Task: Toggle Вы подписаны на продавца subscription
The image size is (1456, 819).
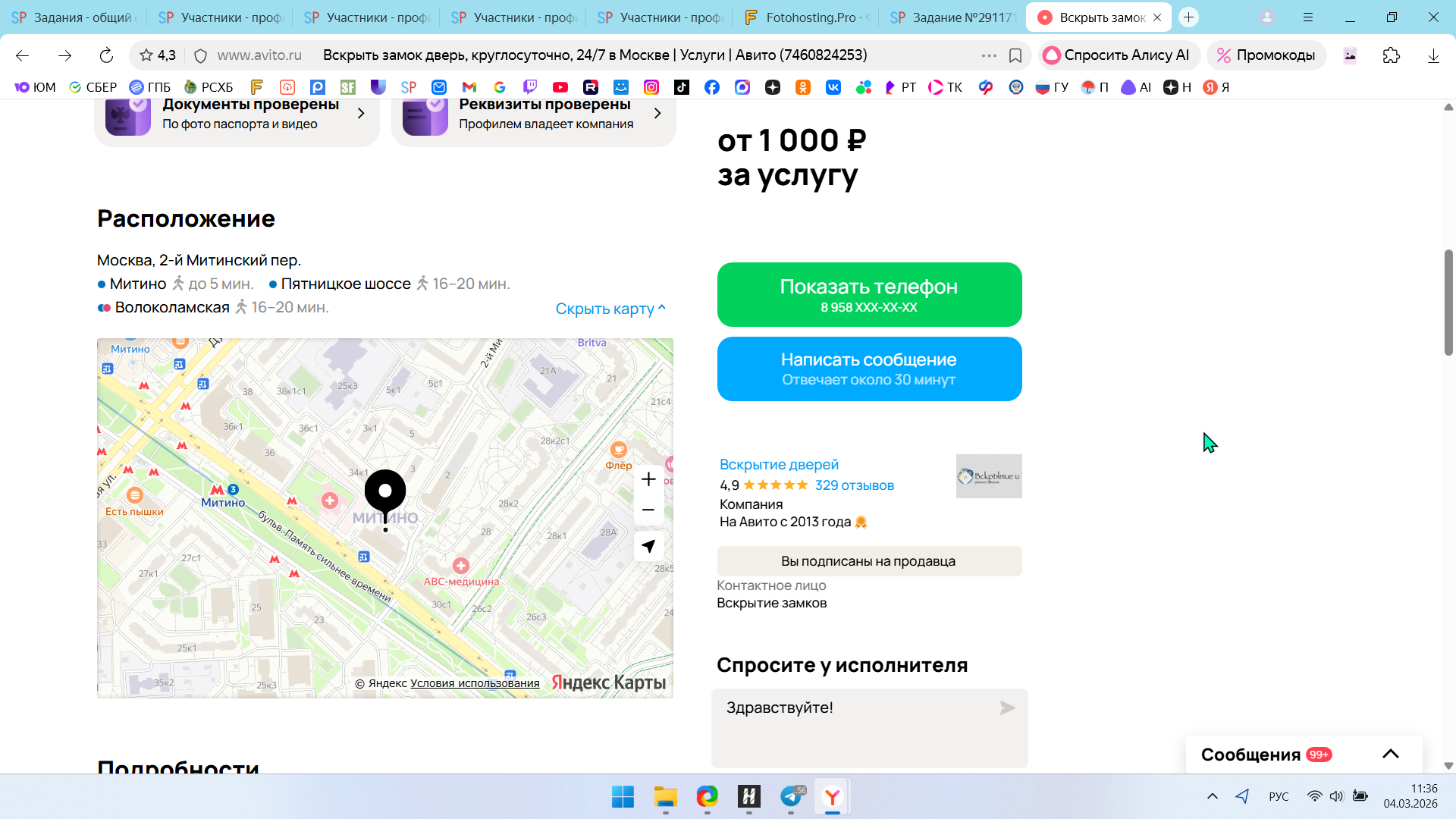Action: pyautogui.click(x=869, y=561)
